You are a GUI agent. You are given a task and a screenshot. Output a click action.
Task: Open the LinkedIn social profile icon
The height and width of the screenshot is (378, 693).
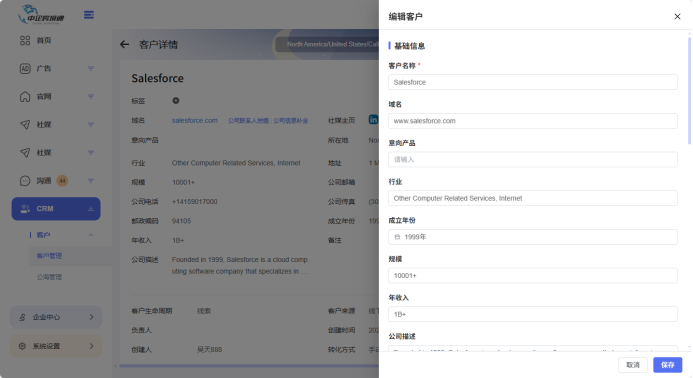tap(373, 120)
